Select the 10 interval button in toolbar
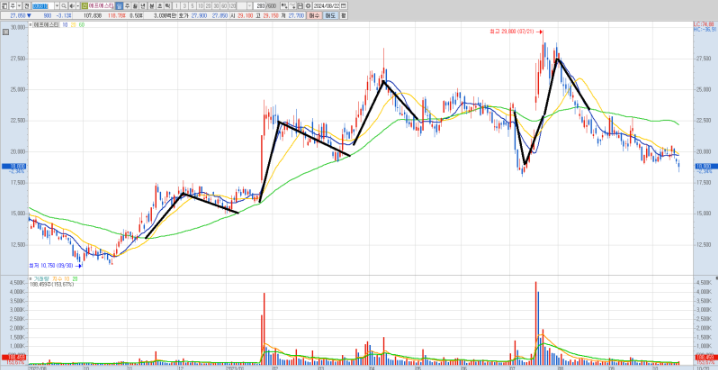 (x=201, y=6)
